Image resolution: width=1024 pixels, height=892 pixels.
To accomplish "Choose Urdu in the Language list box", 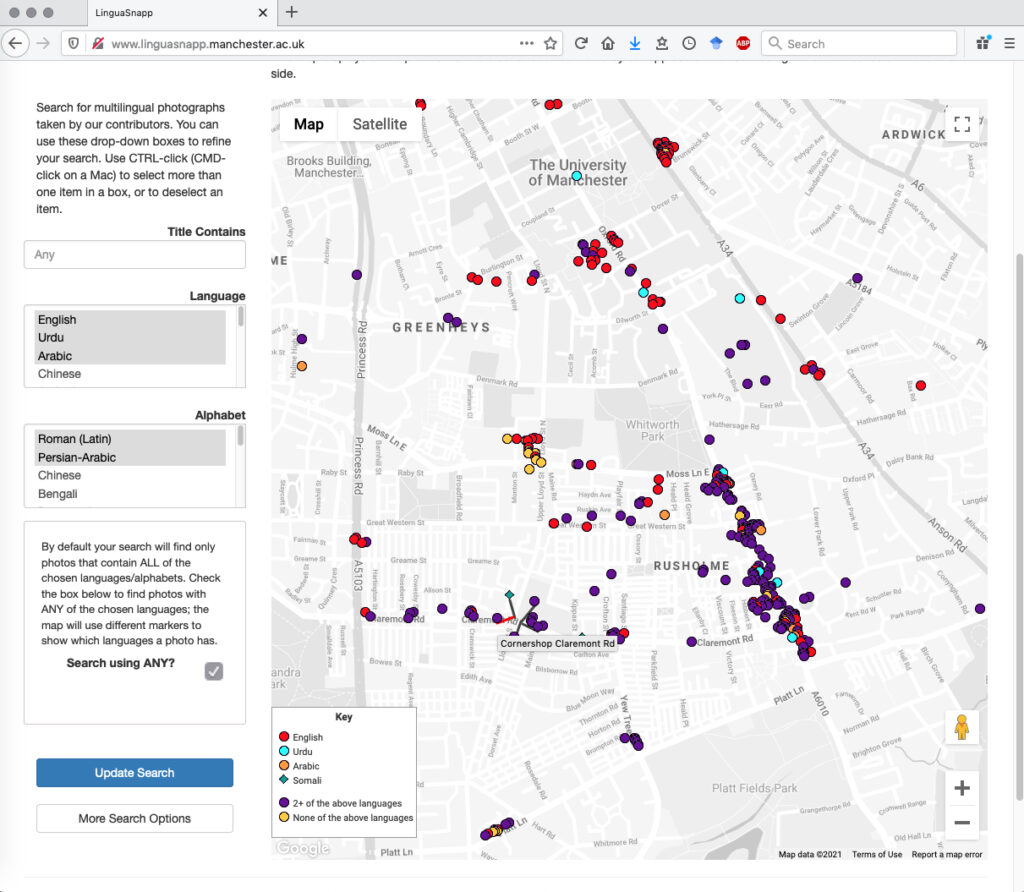I will (51, 338).
